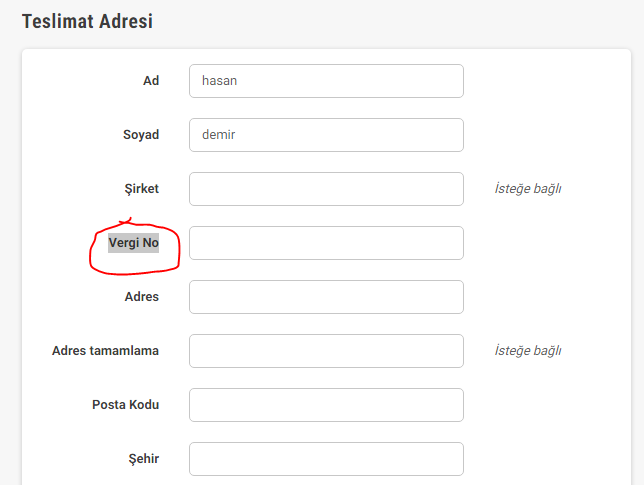Click the Posta Kodu label

[x=126, y=405]
